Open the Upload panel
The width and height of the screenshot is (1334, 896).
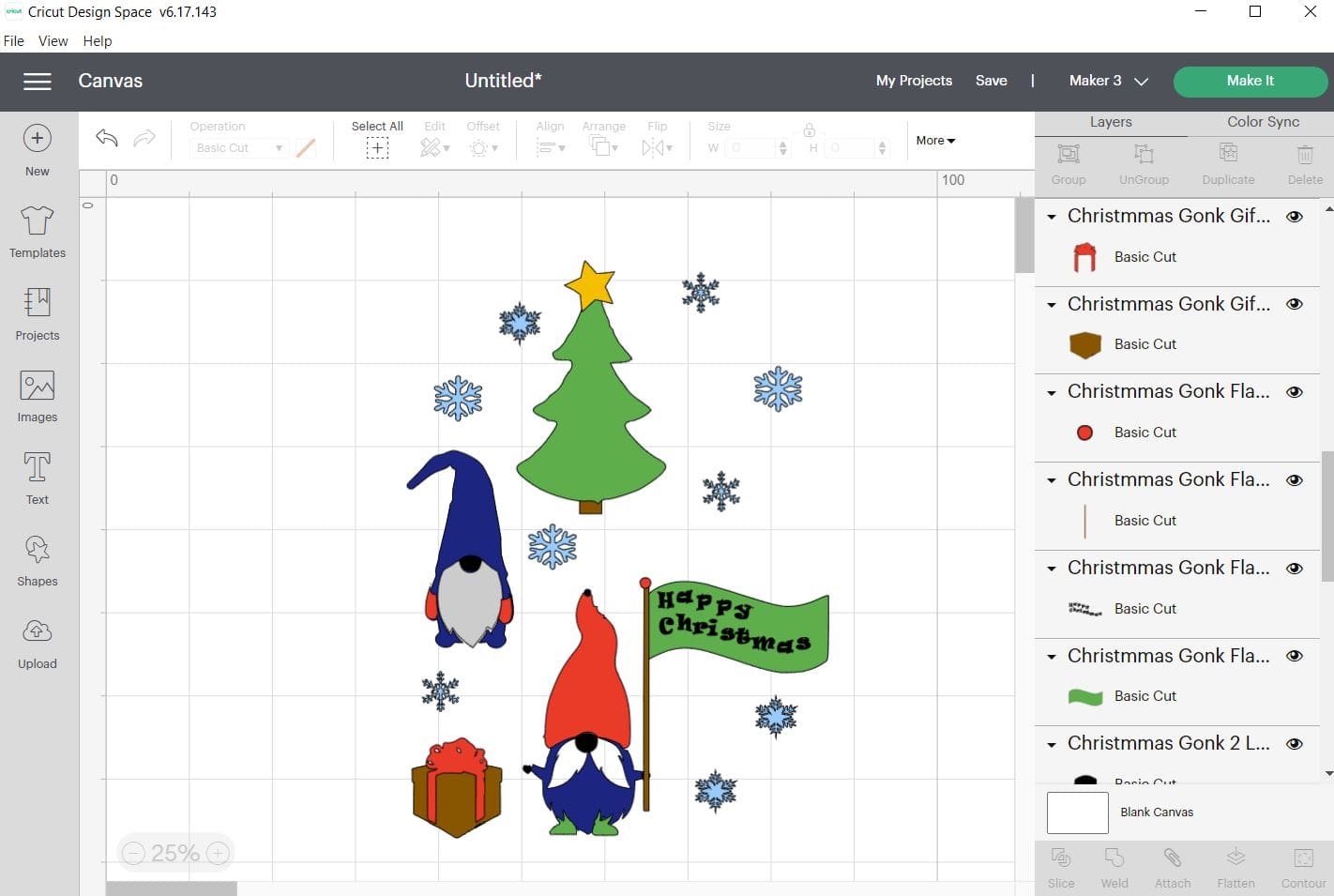click(38, 643)
